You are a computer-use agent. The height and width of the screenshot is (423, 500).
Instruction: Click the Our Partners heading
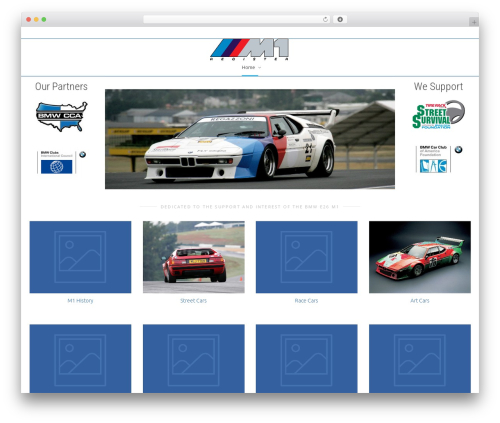click(x=61, y=86)
